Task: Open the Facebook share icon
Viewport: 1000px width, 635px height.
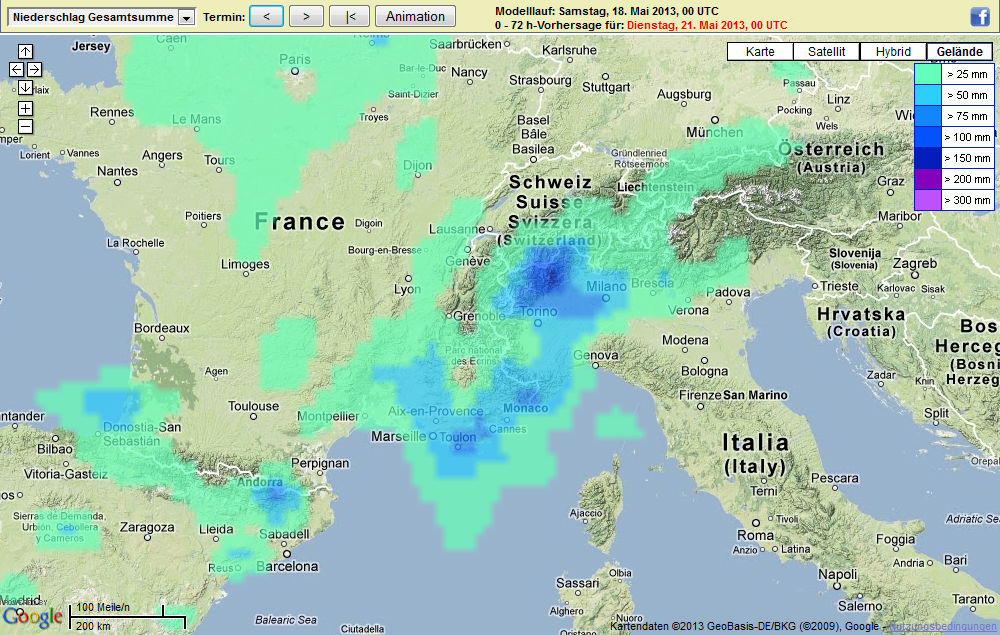Action: [x=980, y=17]
